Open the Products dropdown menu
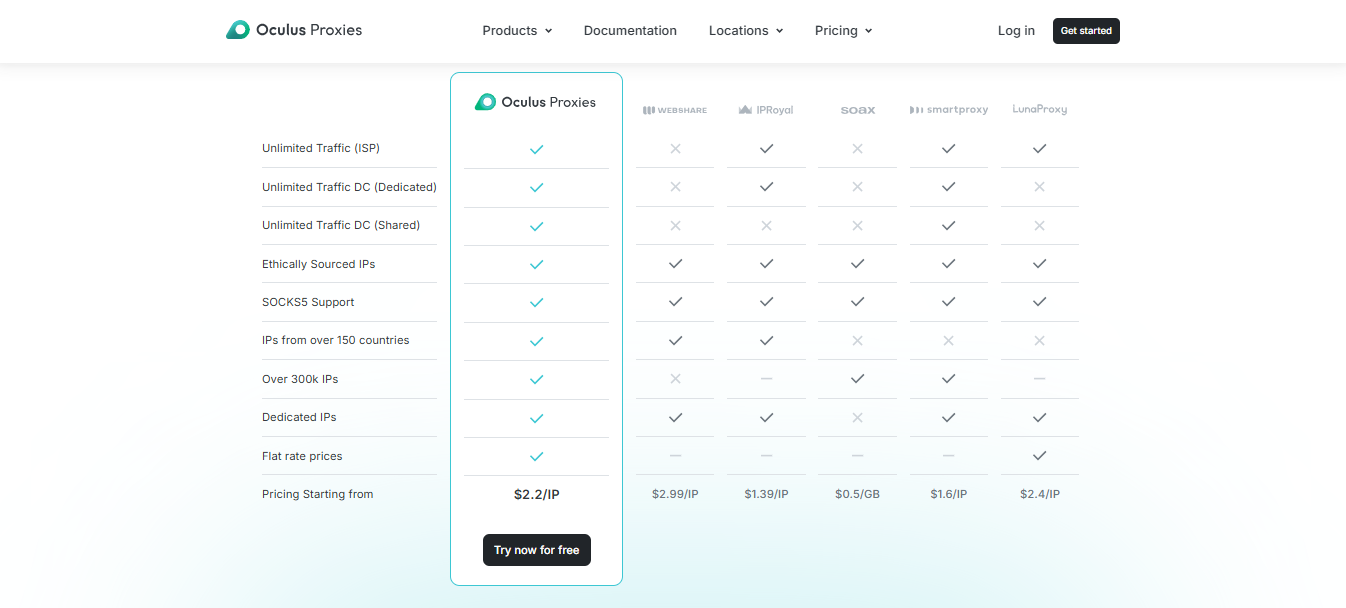1346x608 pixels. 517,31
